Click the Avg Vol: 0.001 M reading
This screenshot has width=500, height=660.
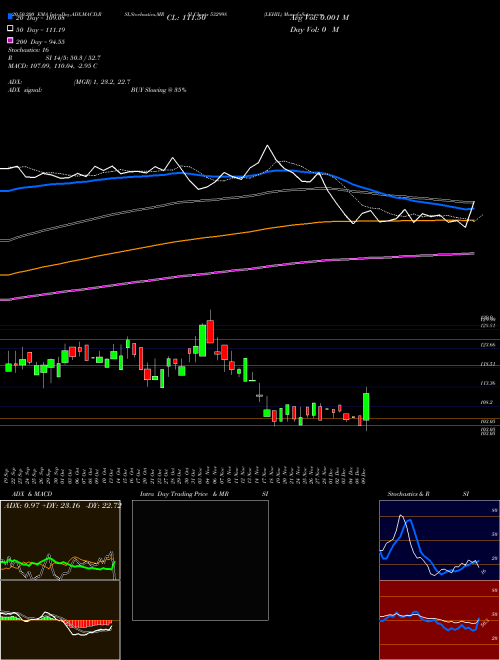pos(319,18)
